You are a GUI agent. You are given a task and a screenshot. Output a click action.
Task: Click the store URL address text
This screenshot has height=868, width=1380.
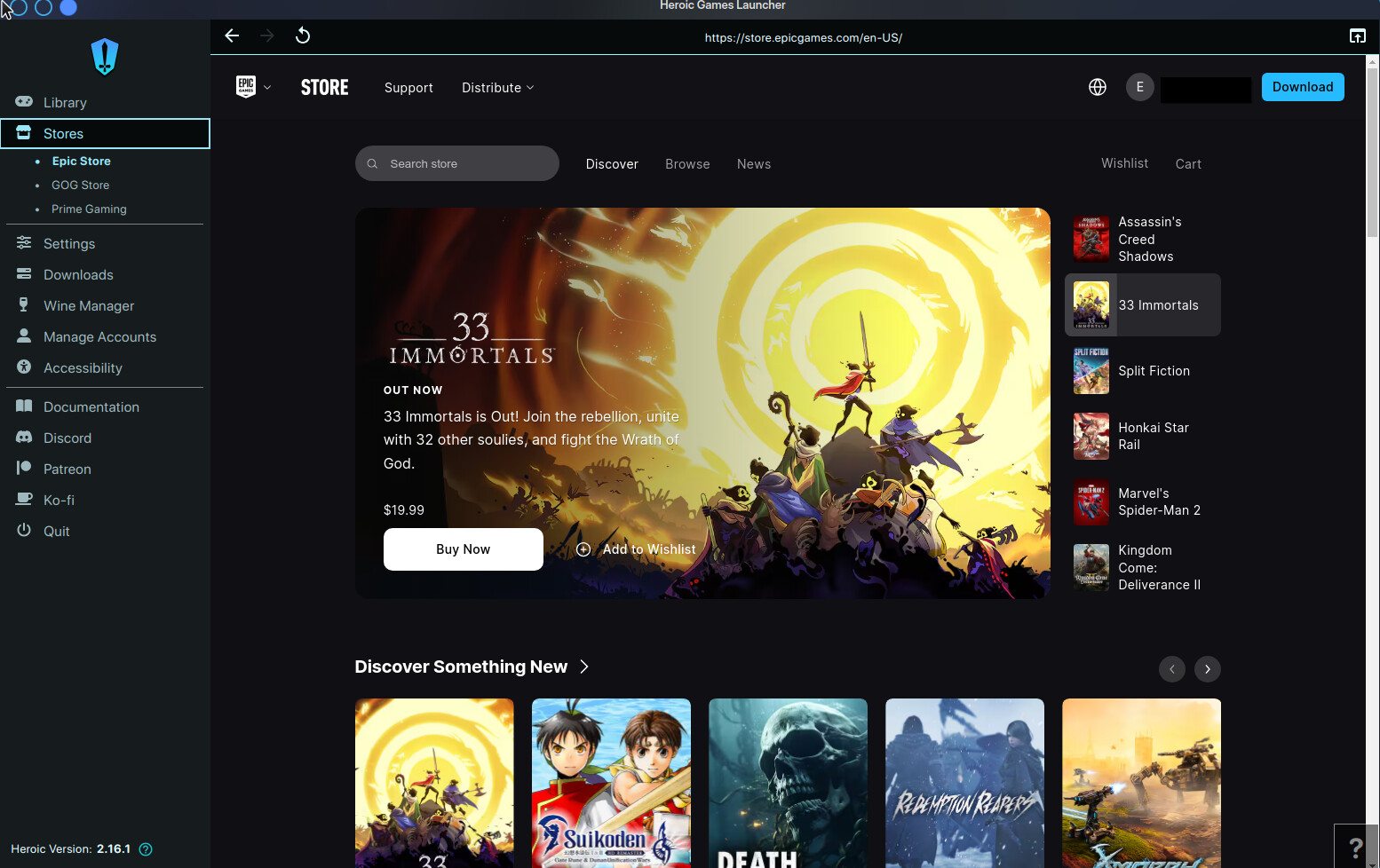click(804, 37)
